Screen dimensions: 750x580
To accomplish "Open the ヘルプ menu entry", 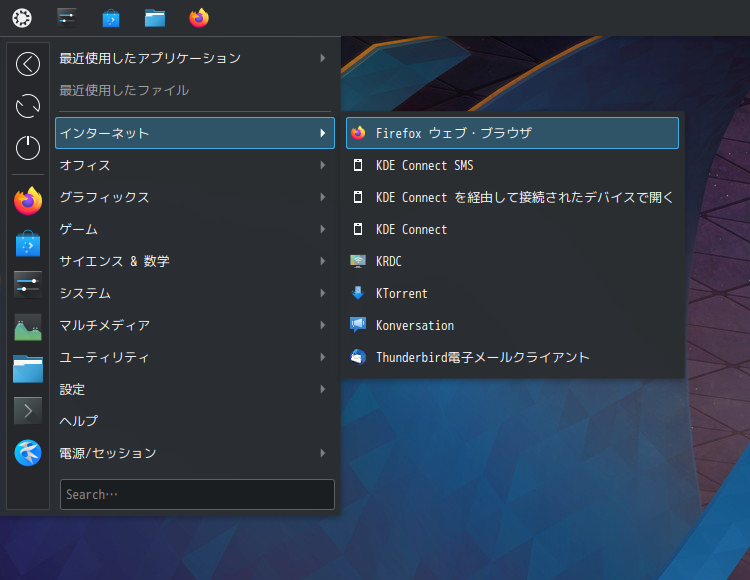I will [x=195, y=421].
